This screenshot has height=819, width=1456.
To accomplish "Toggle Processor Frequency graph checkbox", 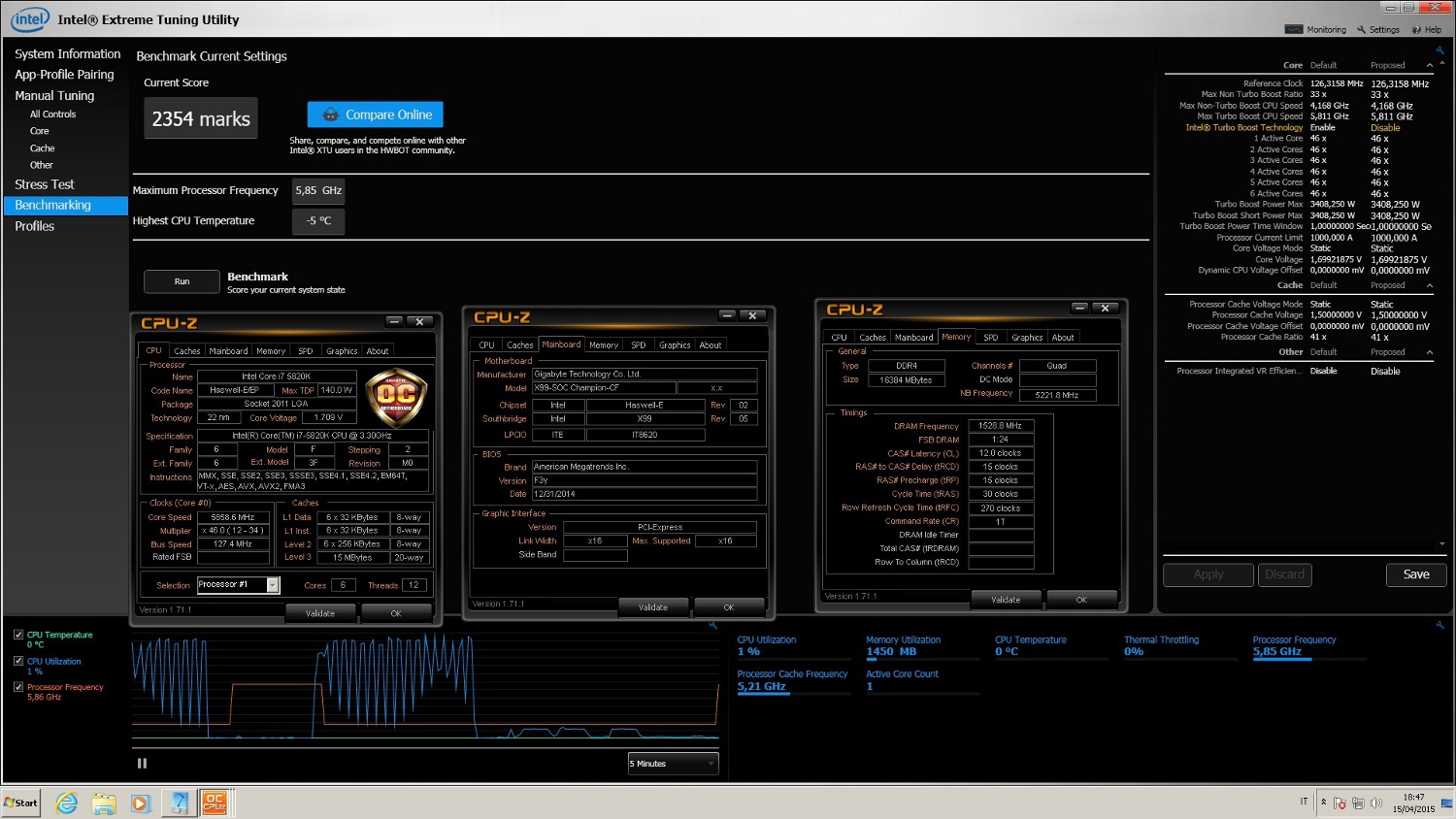I will pyautogui.click(x=18, y=687).
